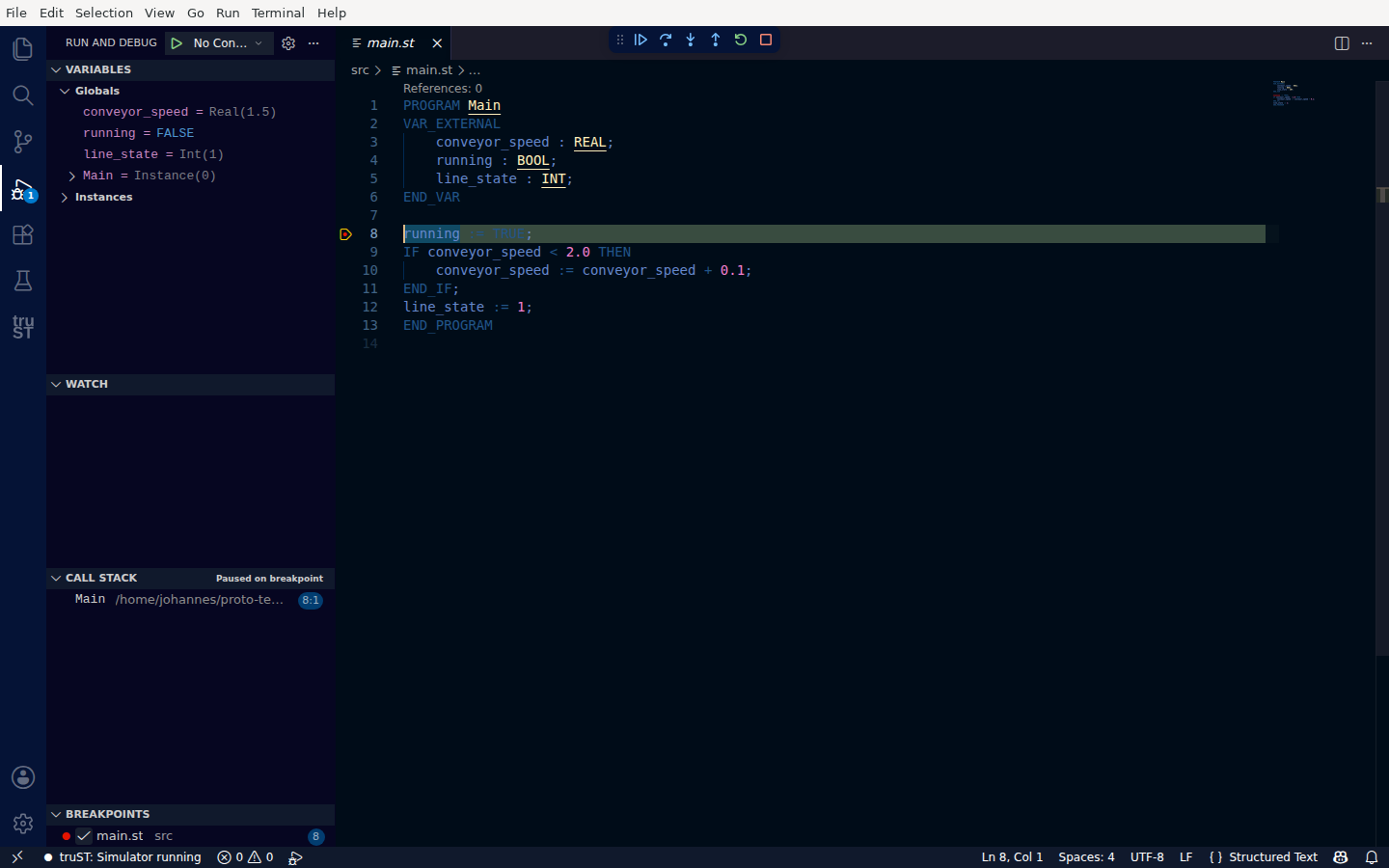Stop the debug session
1389x868 pixels.
point(766,40)
